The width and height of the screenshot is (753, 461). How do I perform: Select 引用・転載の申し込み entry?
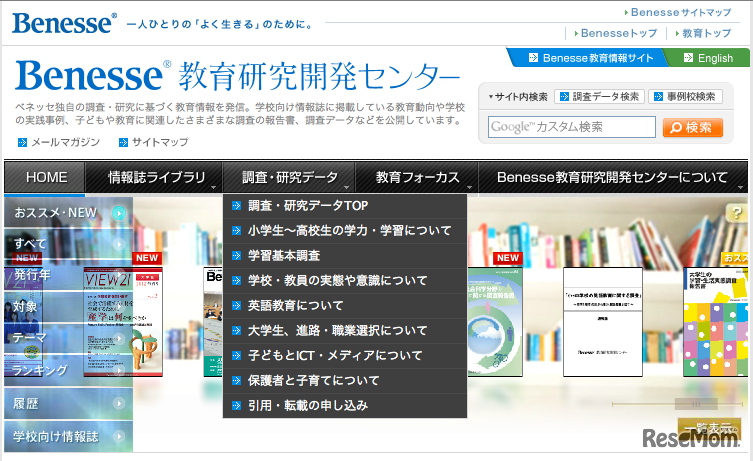pos(345,405)
